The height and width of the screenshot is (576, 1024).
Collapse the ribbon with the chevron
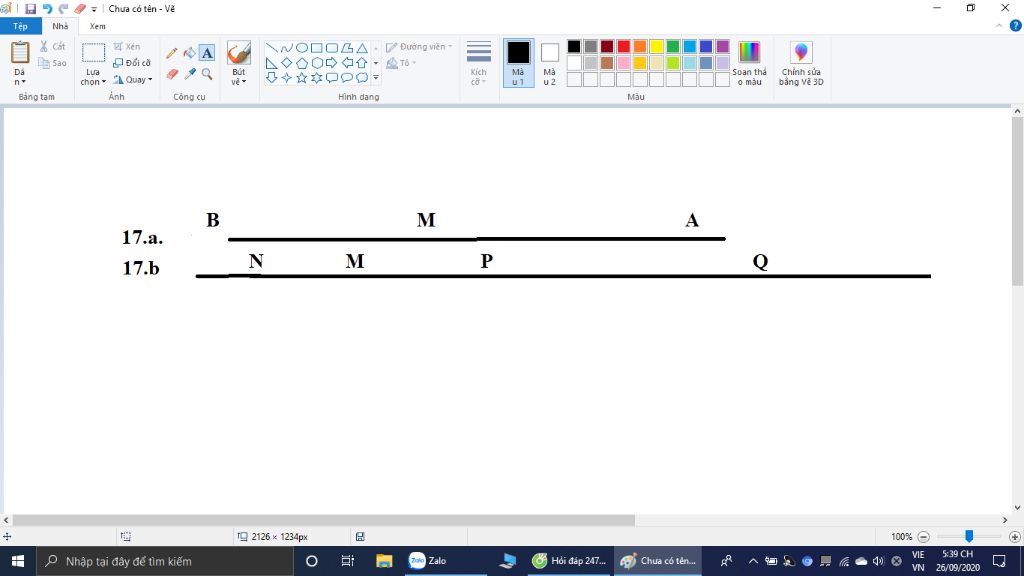(999, 25)
